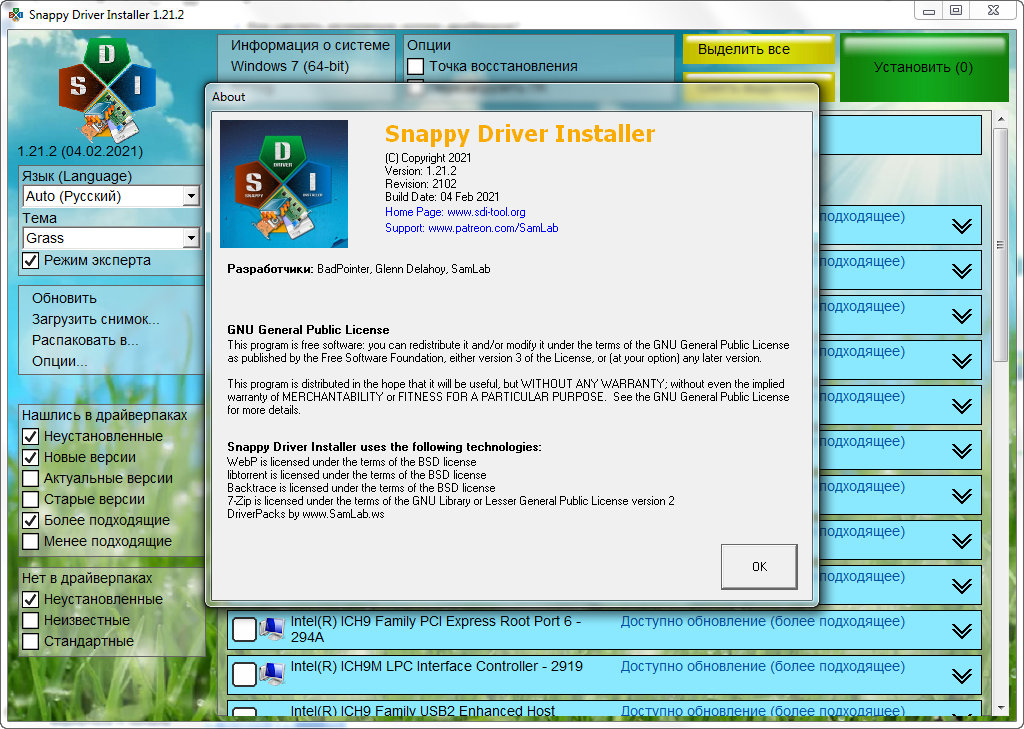1024x729 pixels.
Task: Uncheck Новые версии filter
Action: 31,457
